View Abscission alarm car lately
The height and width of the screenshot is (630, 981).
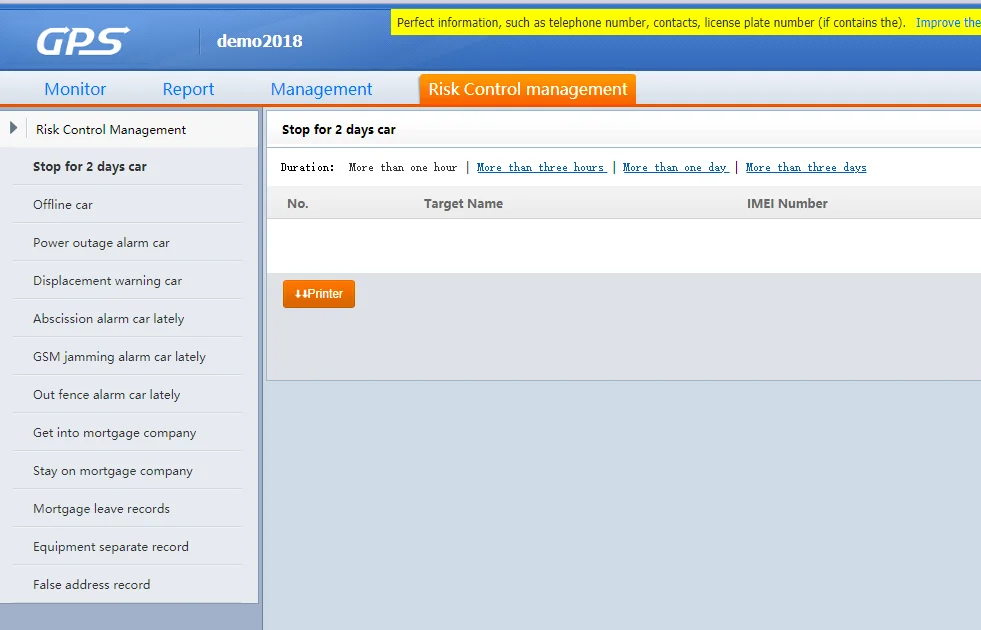[x=108, y=319]
